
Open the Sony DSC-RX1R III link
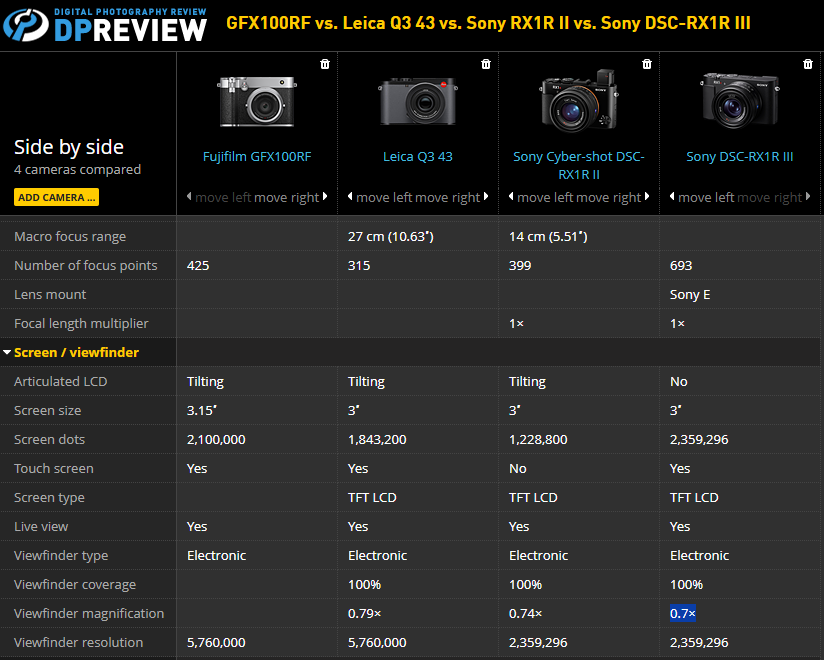[x=739, y=157]
